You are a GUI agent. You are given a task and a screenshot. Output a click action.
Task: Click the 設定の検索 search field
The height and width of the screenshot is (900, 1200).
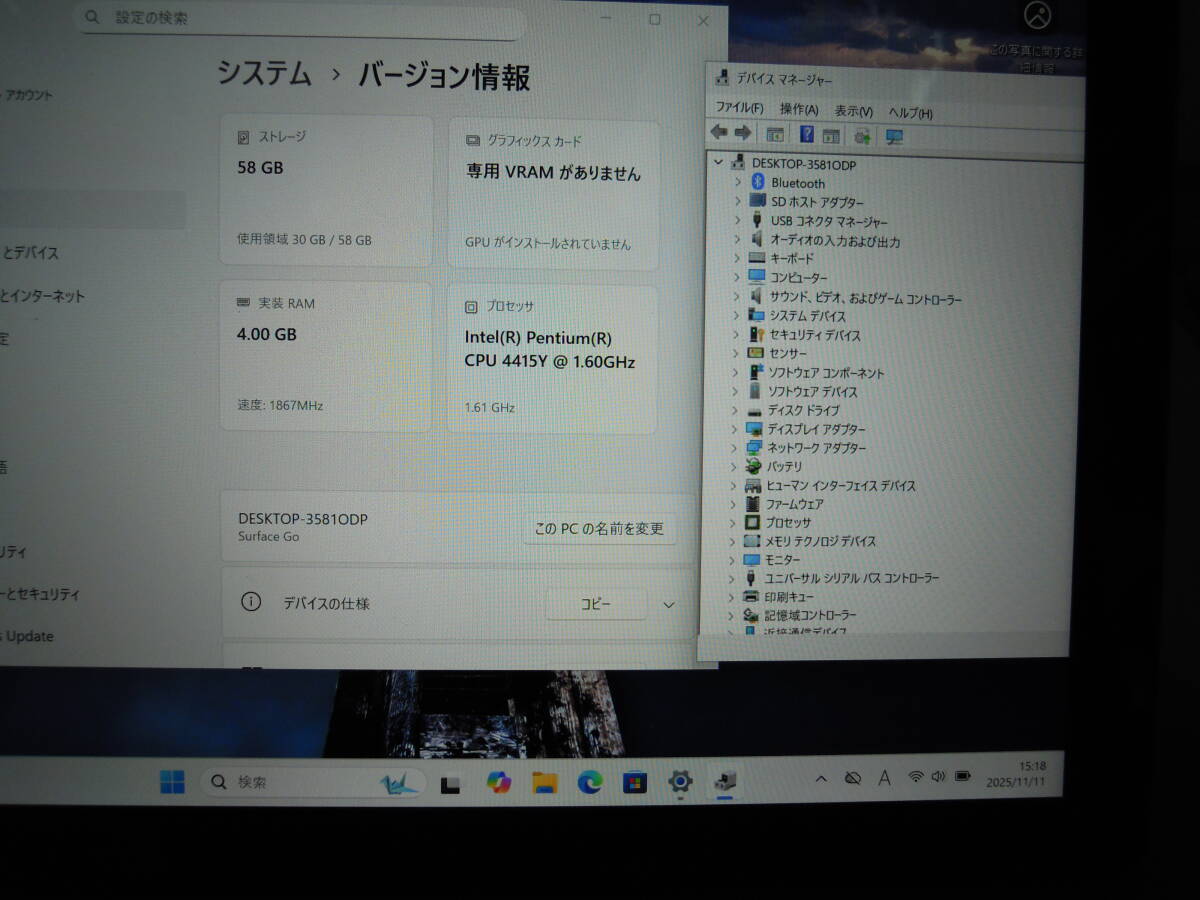[300, 18]
